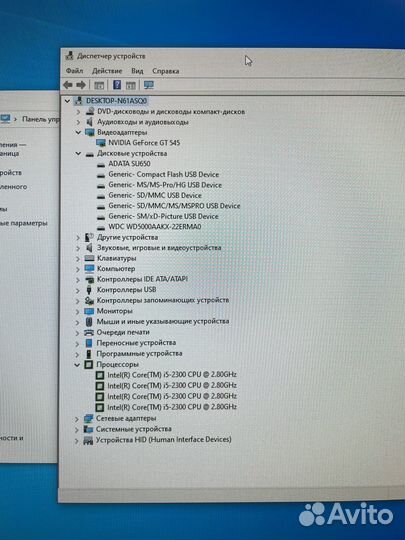Click the Переносные устройства icon
405x540 pixels.
click(x=89, y=343)
